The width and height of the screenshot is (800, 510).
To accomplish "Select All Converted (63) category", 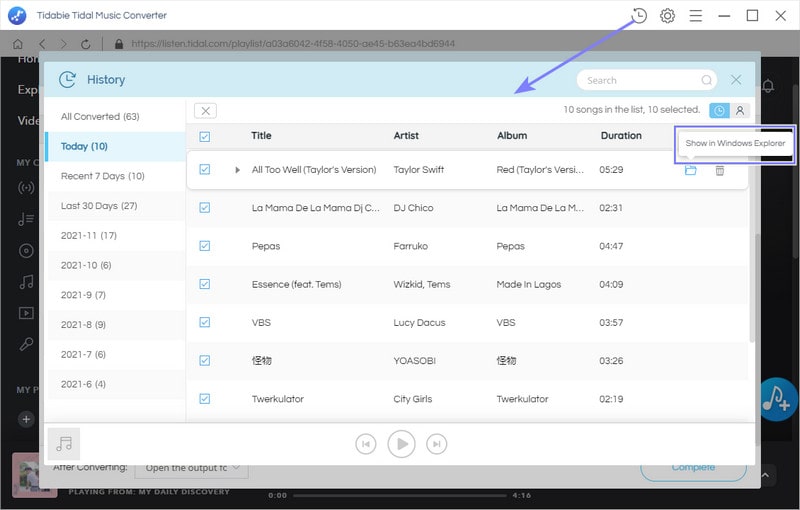I will tap(116, 116).
